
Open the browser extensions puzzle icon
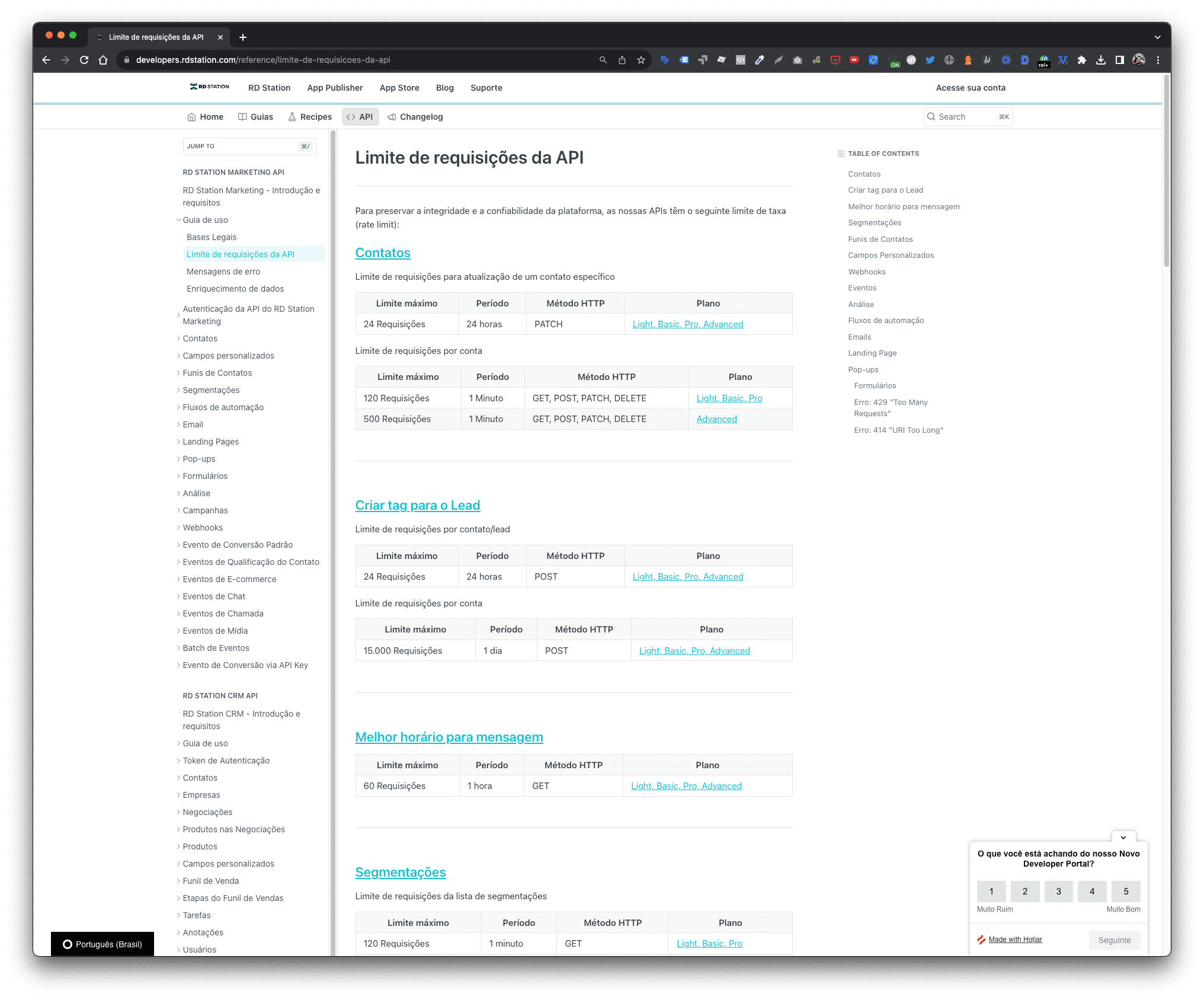[1082, 60]
